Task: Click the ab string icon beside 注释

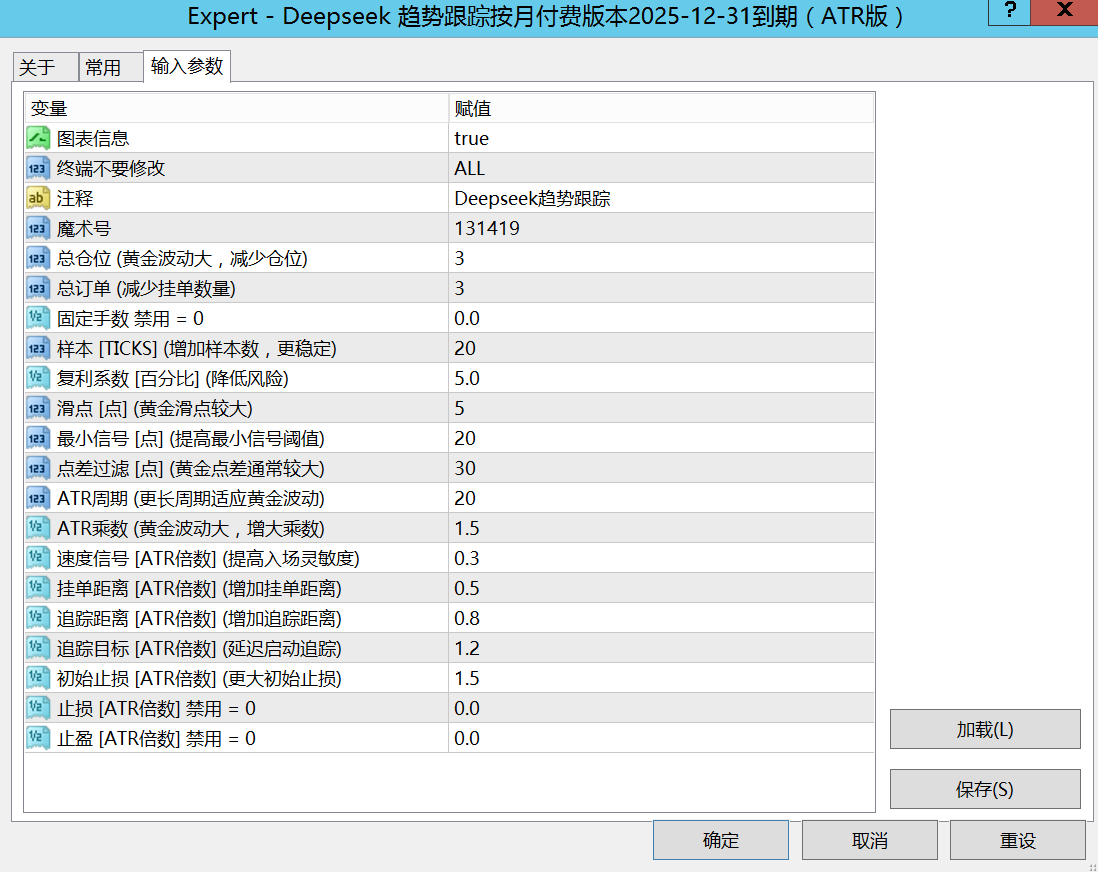Action: tap(38, 198)
